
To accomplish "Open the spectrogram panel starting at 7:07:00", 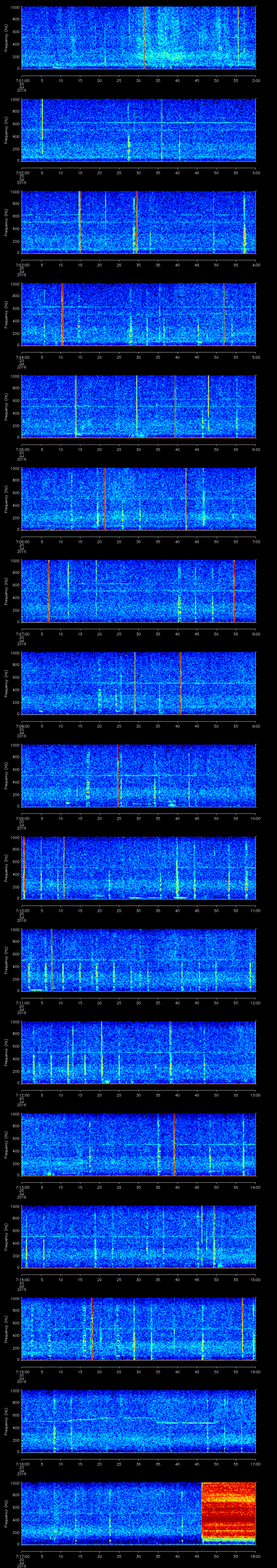I will coord(139,590).
